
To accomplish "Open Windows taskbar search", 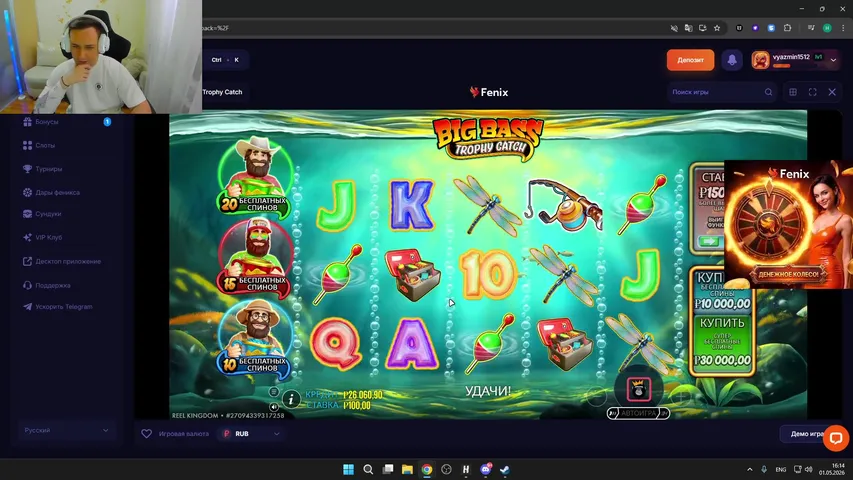I will click(368, 469).
